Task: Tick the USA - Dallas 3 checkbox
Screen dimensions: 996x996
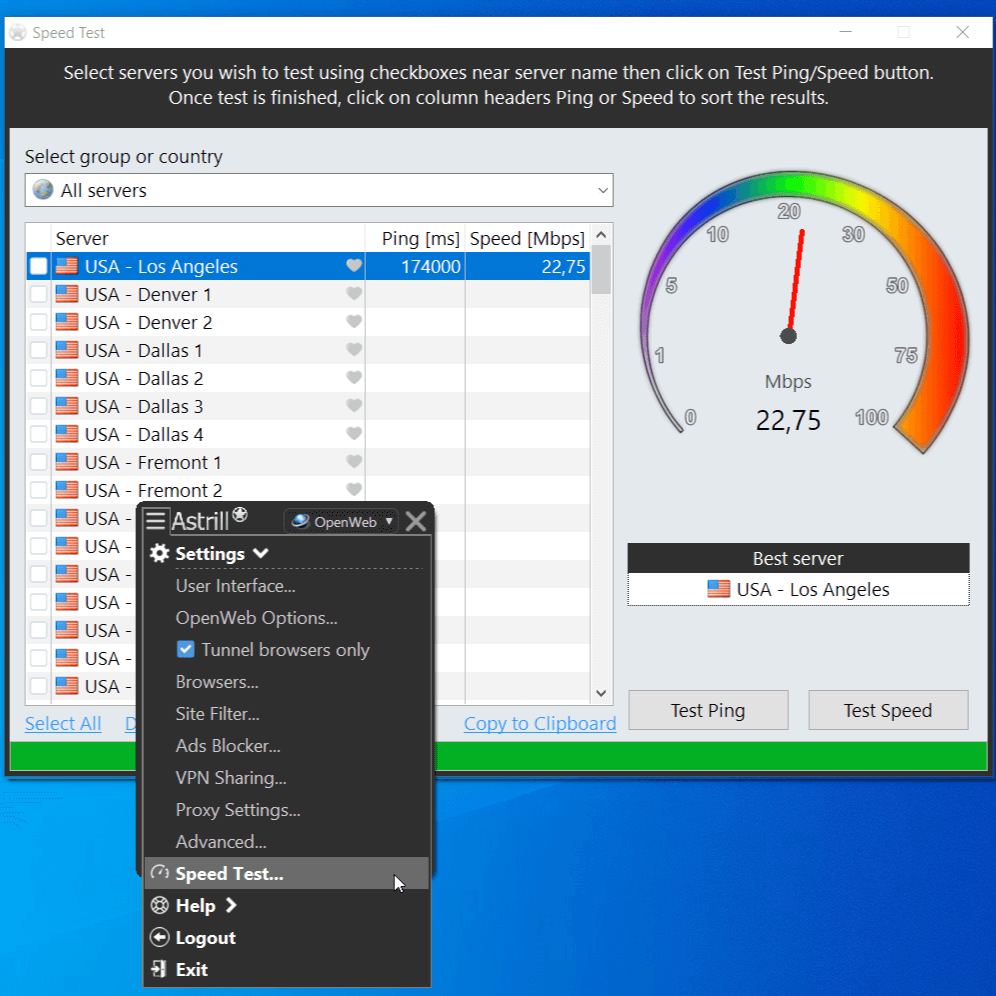Action: coord(39,406)
